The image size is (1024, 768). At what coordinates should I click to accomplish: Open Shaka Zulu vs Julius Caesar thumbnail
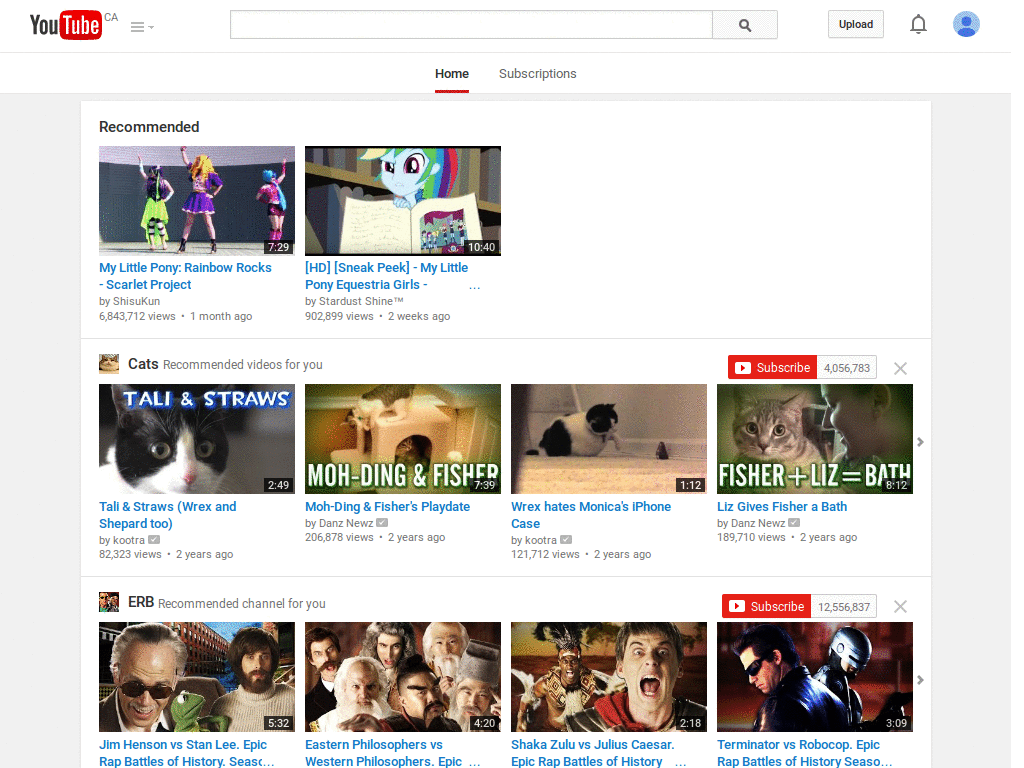point(609,677)
